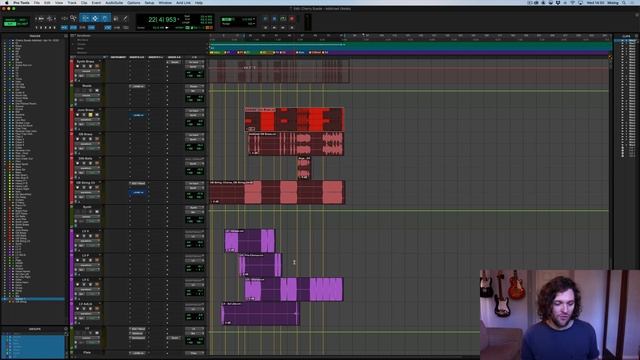The height and width of the screenshot is (360, 640).
Task: Open the Track menu
Action: point(72,2)
